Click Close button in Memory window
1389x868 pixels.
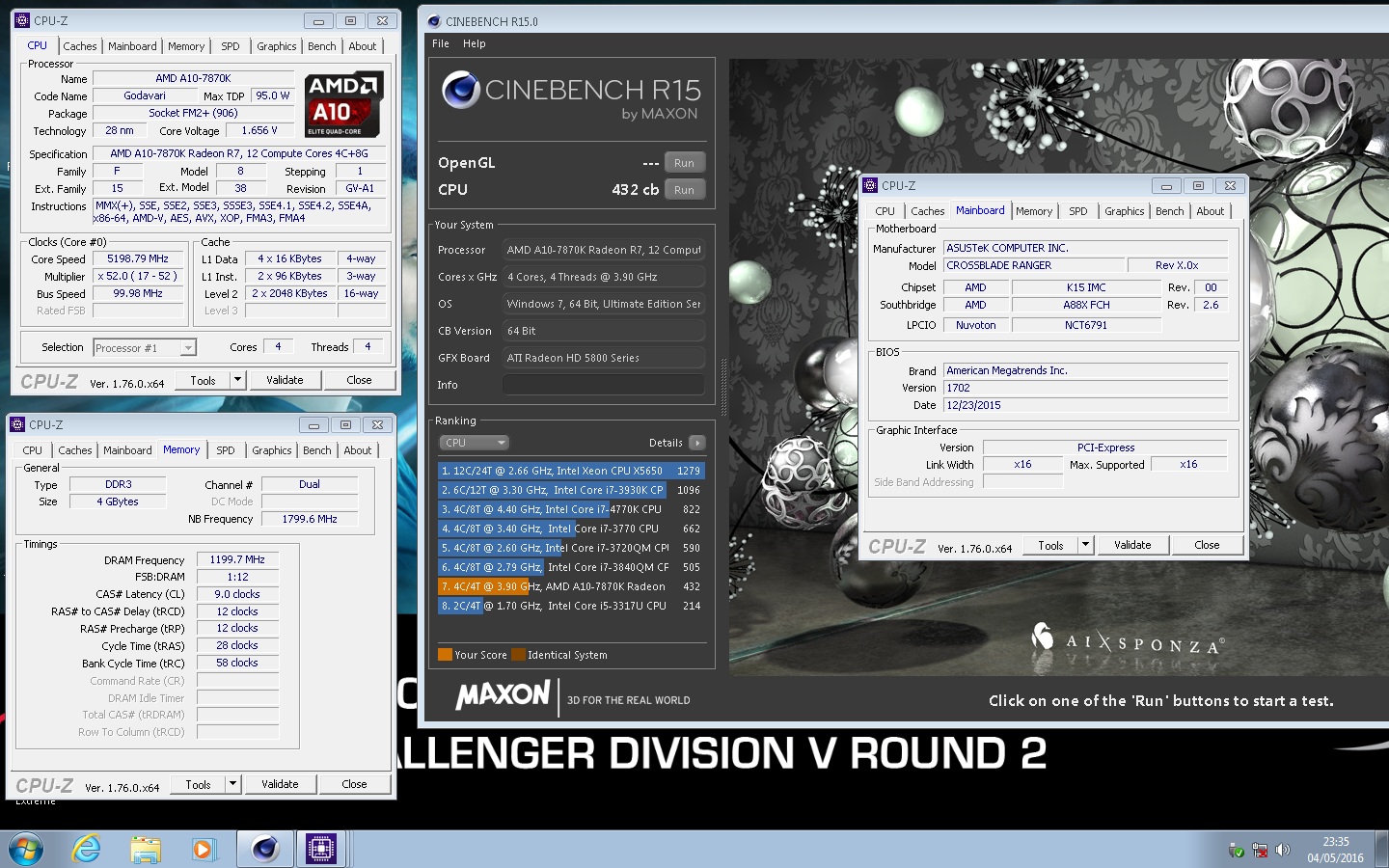click(354, 784)
